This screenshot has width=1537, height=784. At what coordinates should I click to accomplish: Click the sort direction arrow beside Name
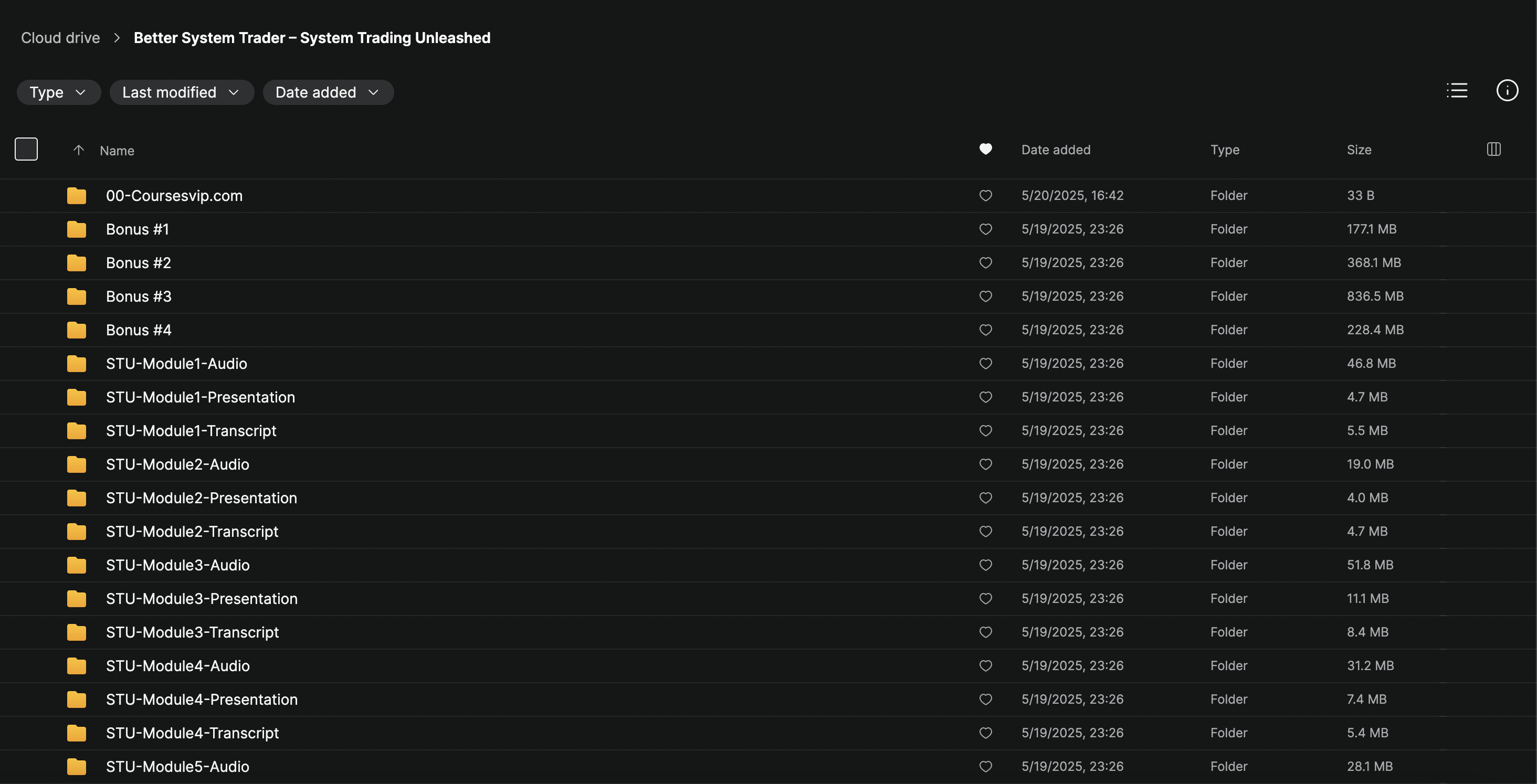pyautogui.click(x=78, y=151)
